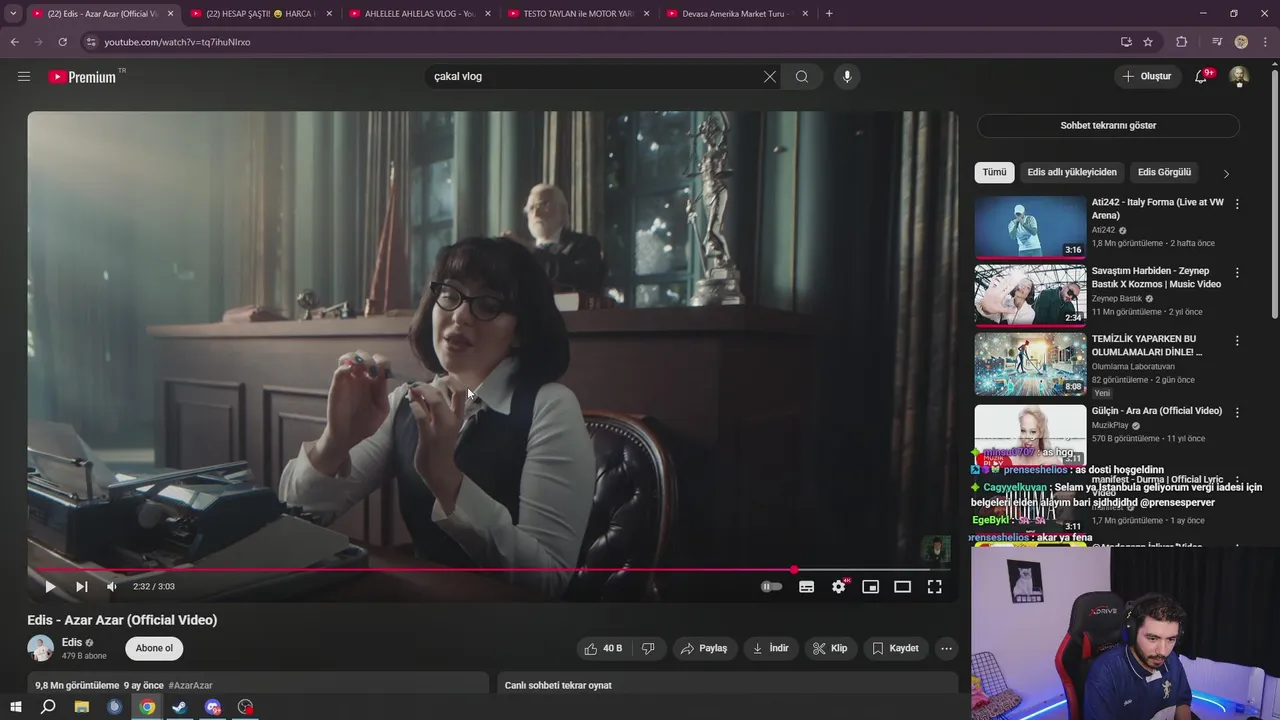Screen dimensions: 1280x720
Task: Click the magnifier search button
Action: pos(802,76)
